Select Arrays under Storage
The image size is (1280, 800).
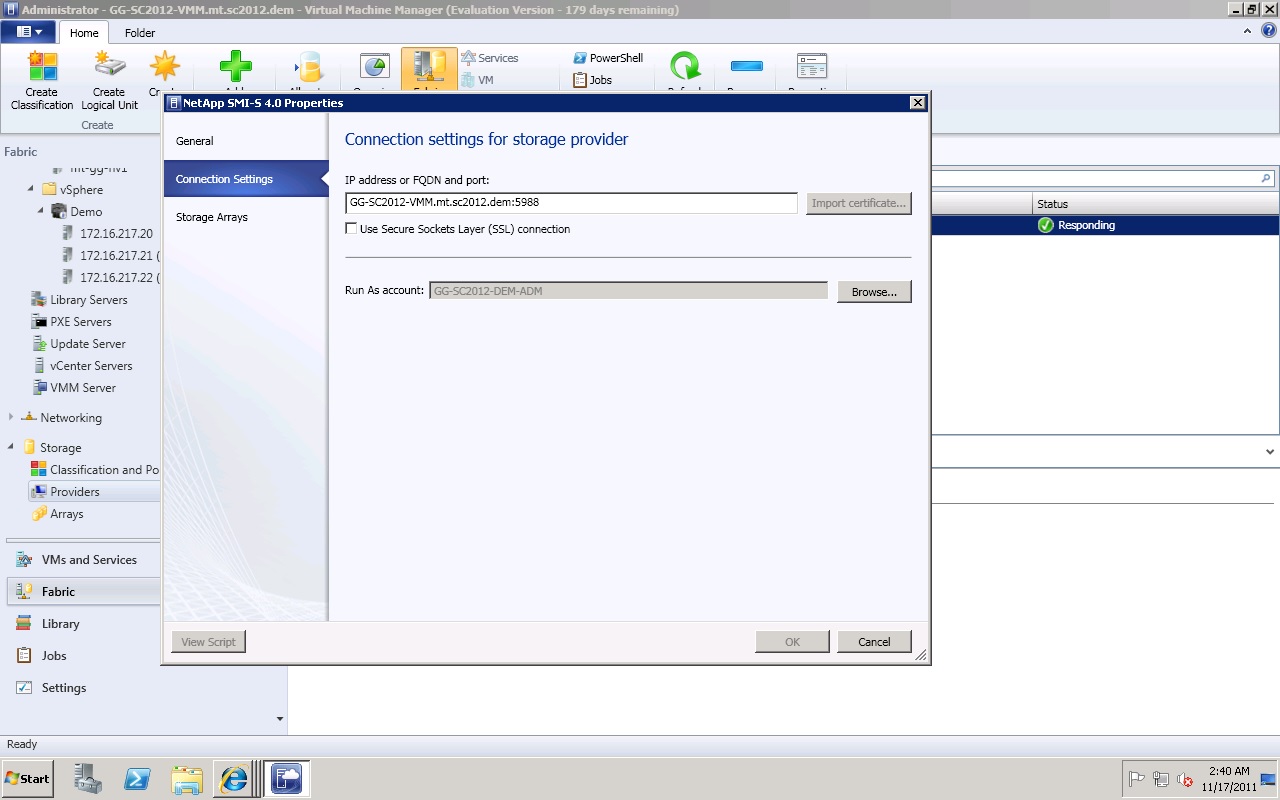point(66,514)
